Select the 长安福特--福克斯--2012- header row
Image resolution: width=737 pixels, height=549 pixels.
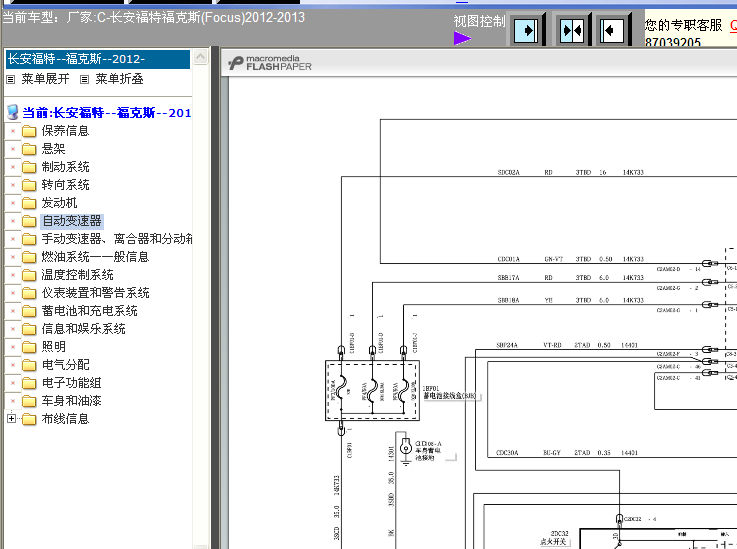[98, 59]
